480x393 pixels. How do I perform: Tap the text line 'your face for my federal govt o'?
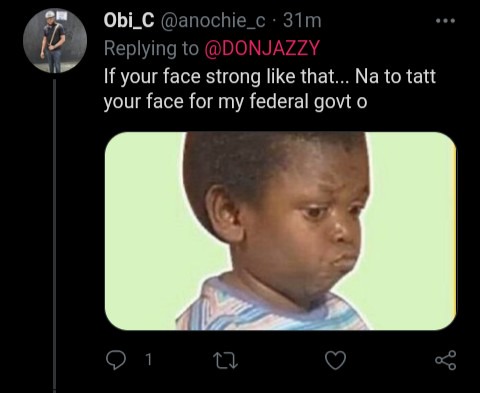pos(235,102)
